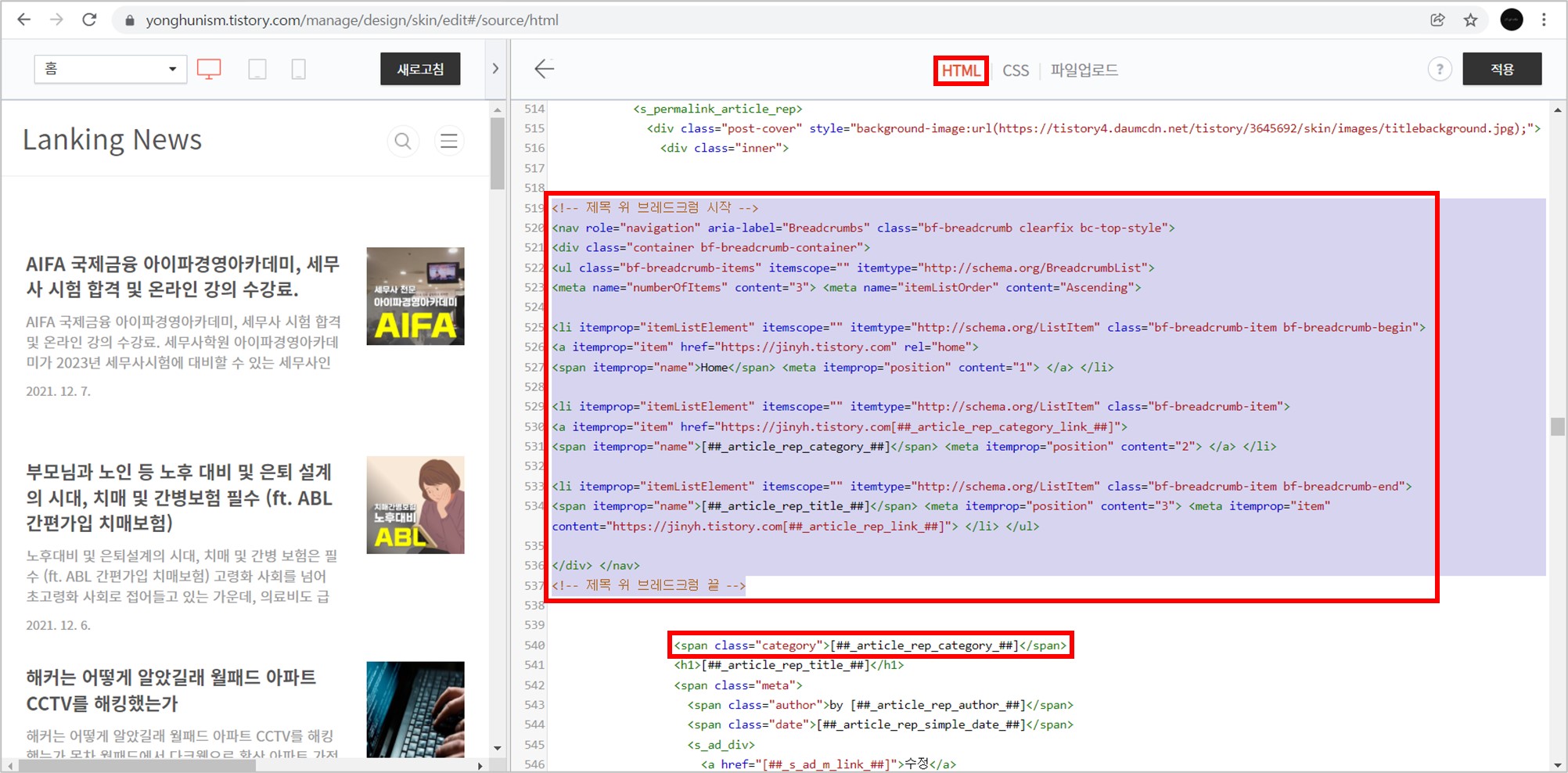Click the closing div nav code line

click(595, 566)
